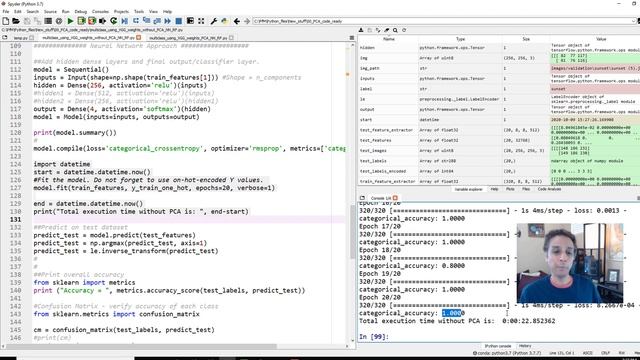
Task: Browse editor tabs icon left of temp.py
Action: pyautogui.click(x=4, y=38)
